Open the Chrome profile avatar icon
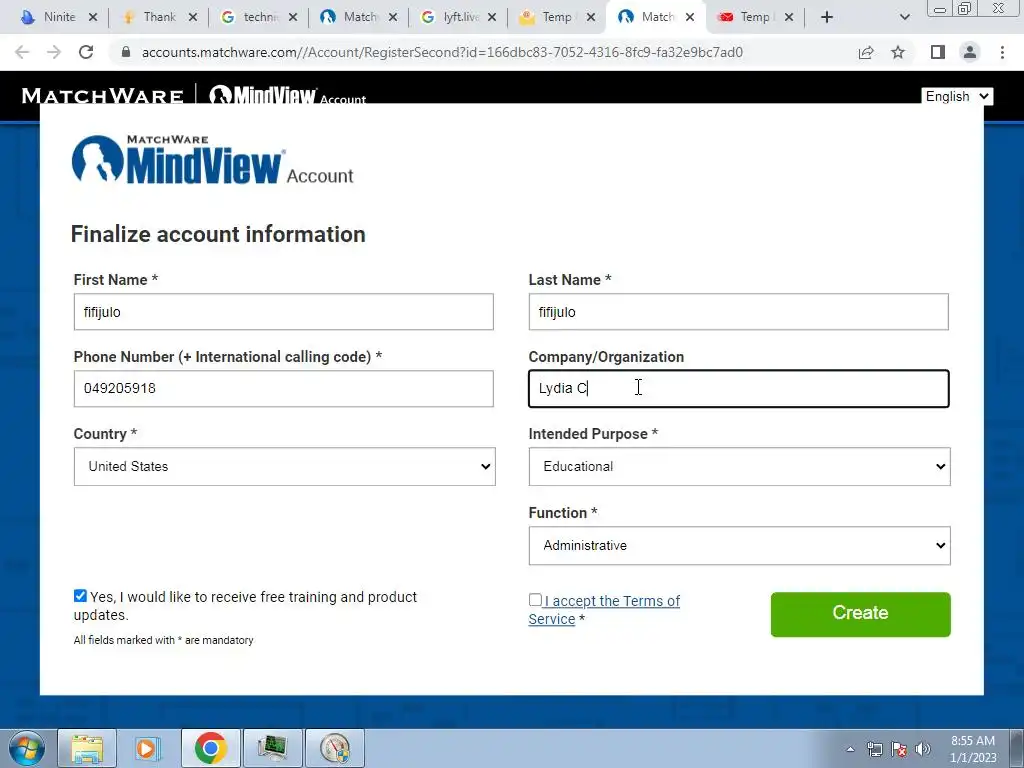This screenshot has width=1024, height=768. 970,52
